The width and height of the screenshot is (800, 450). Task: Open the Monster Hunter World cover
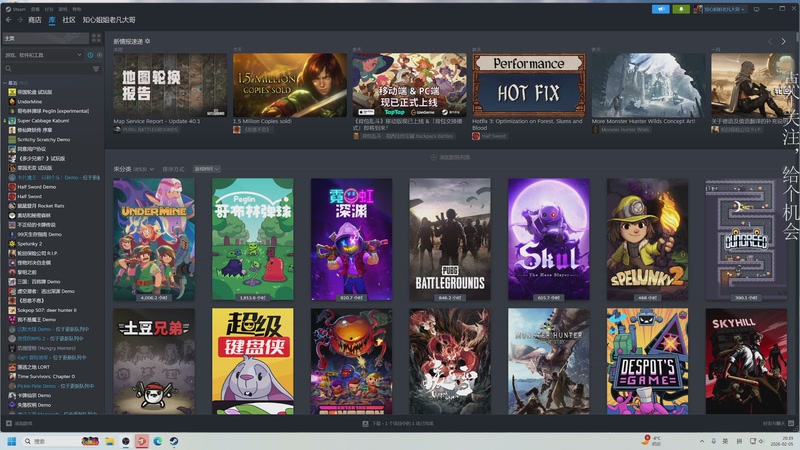pos(548,361)
